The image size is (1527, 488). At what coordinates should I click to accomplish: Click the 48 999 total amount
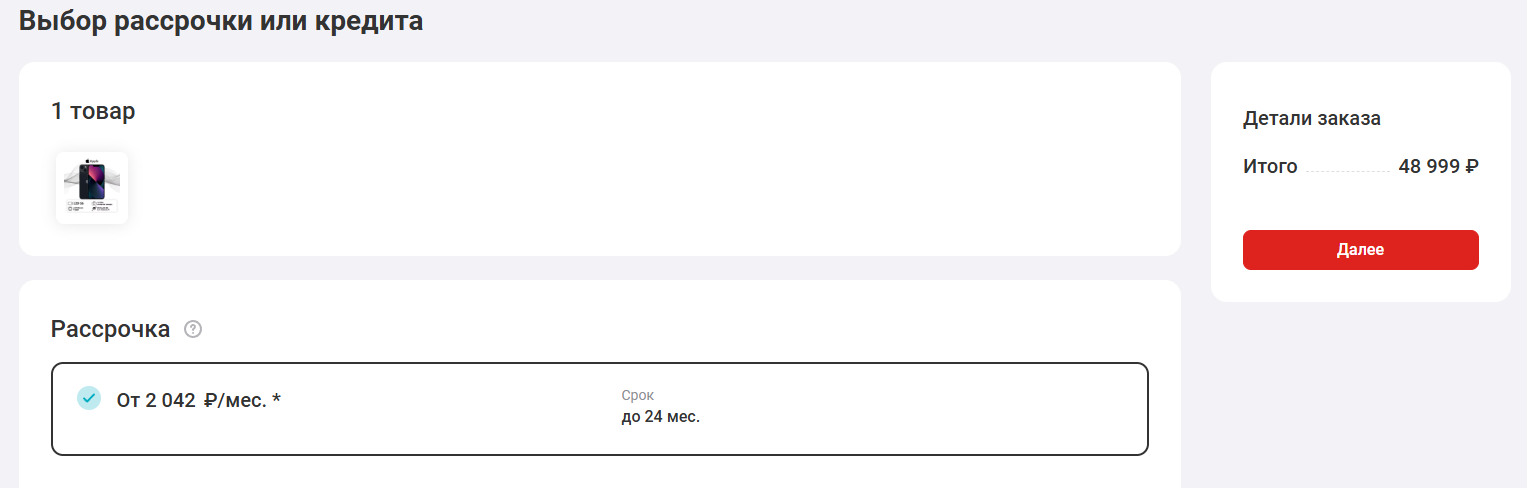point(1430,167)
